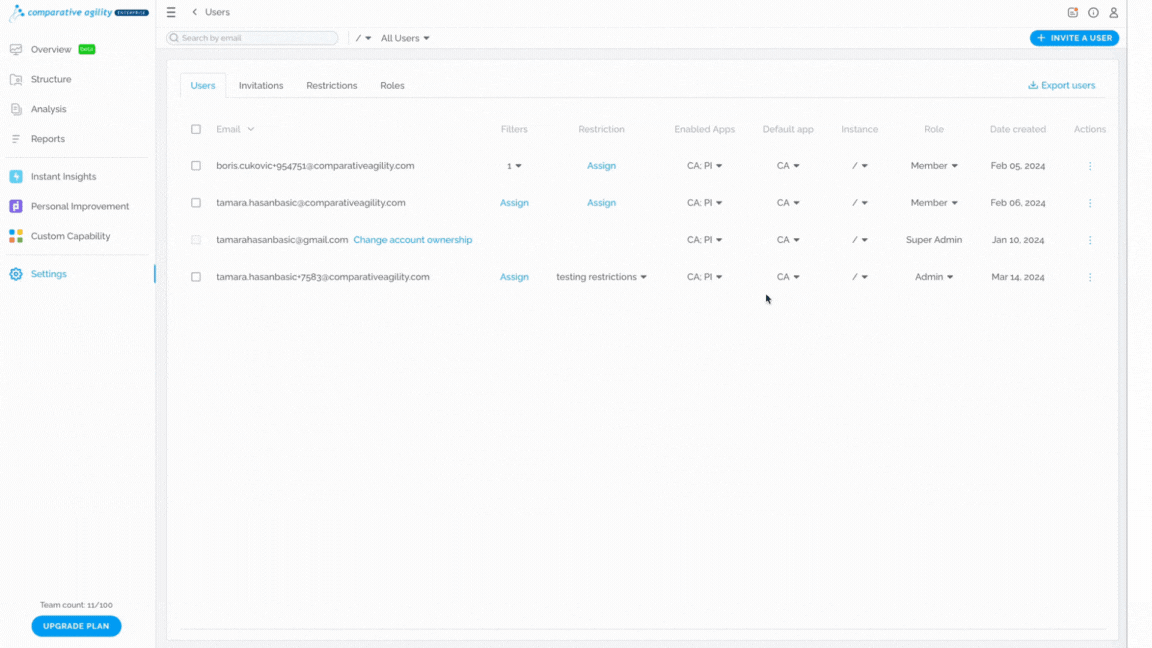Image resolution: width=1152 pixels, height=648 pixels.
Task: Launch Instant Insights lightning icon
Action: click(x=15, y=176)
